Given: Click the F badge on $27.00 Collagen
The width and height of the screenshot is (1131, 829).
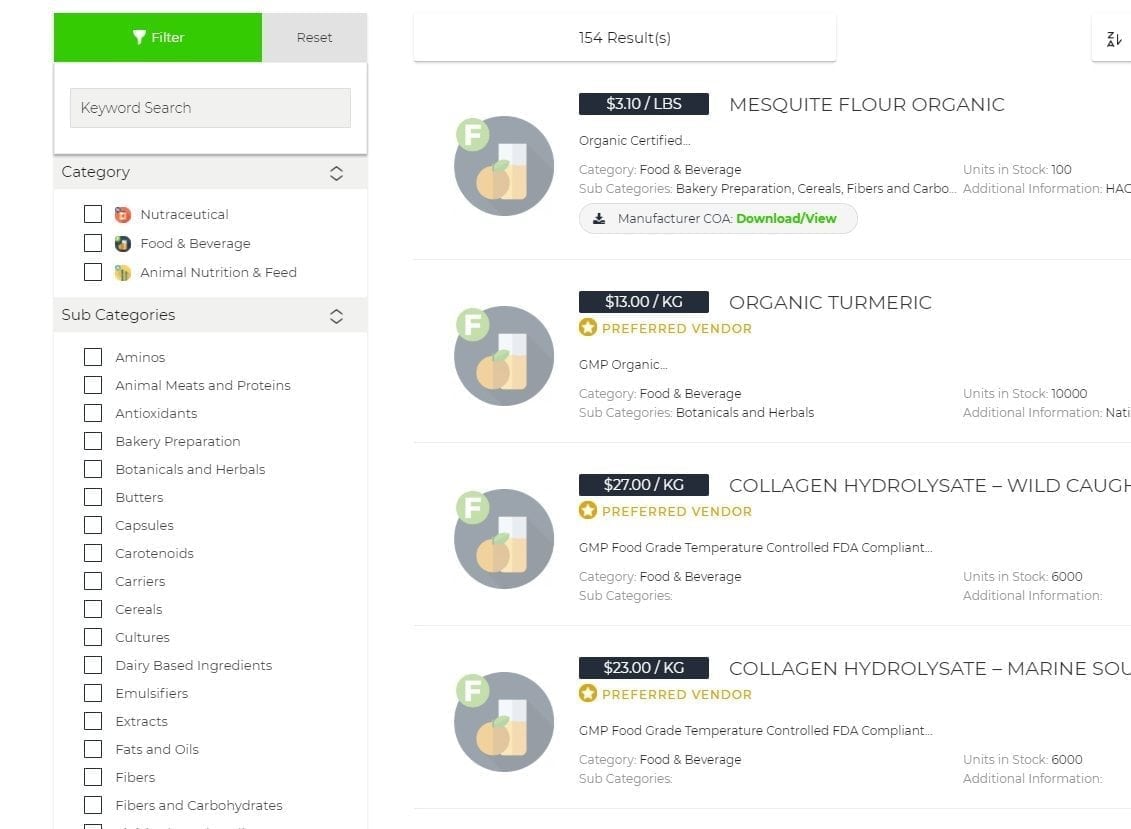Looking at the screenshot, I should [472, 508].
